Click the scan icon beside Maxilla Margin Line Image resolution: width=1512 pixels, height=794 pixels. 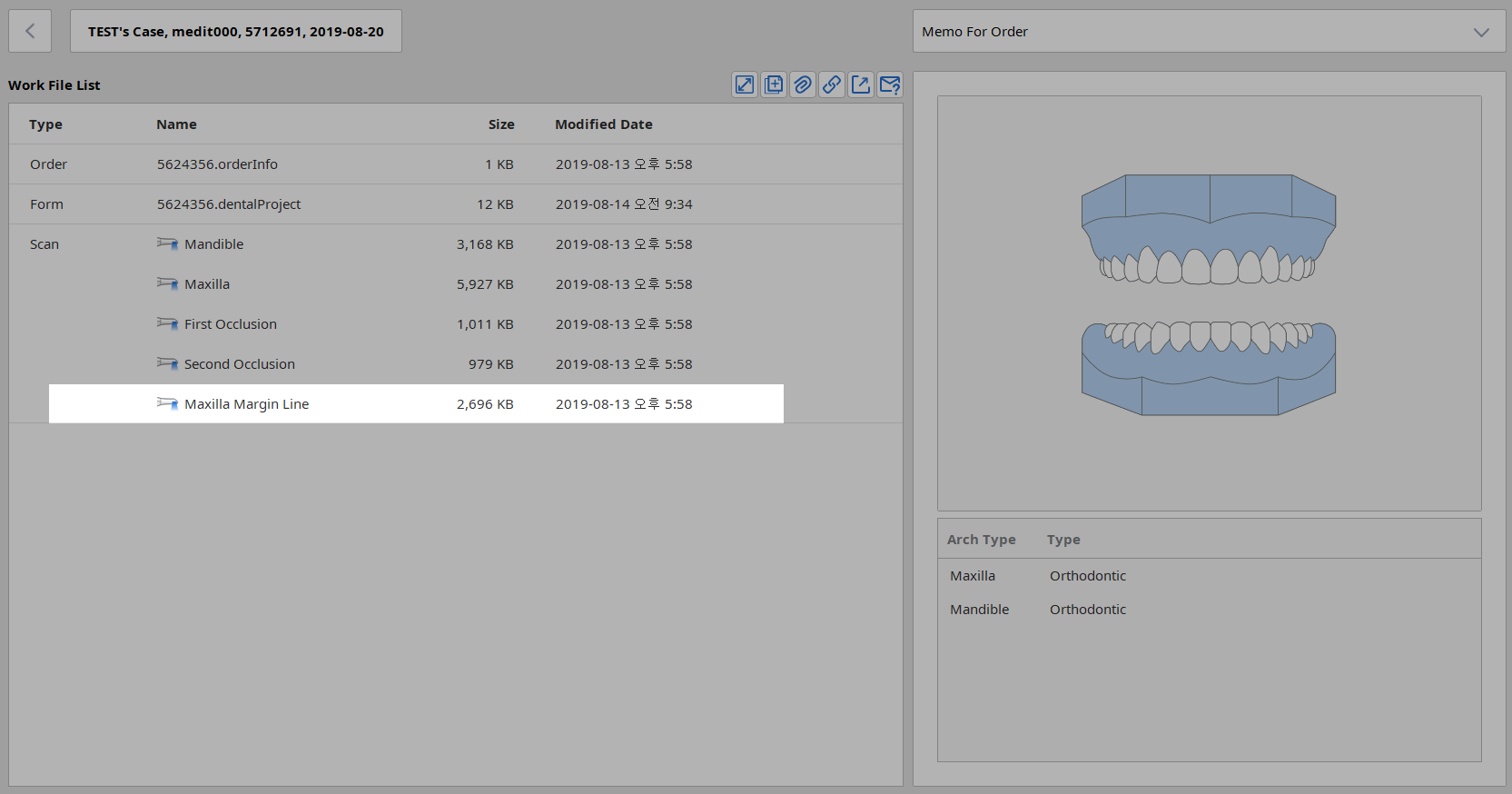pyautogui.click(x=167, y=403)
